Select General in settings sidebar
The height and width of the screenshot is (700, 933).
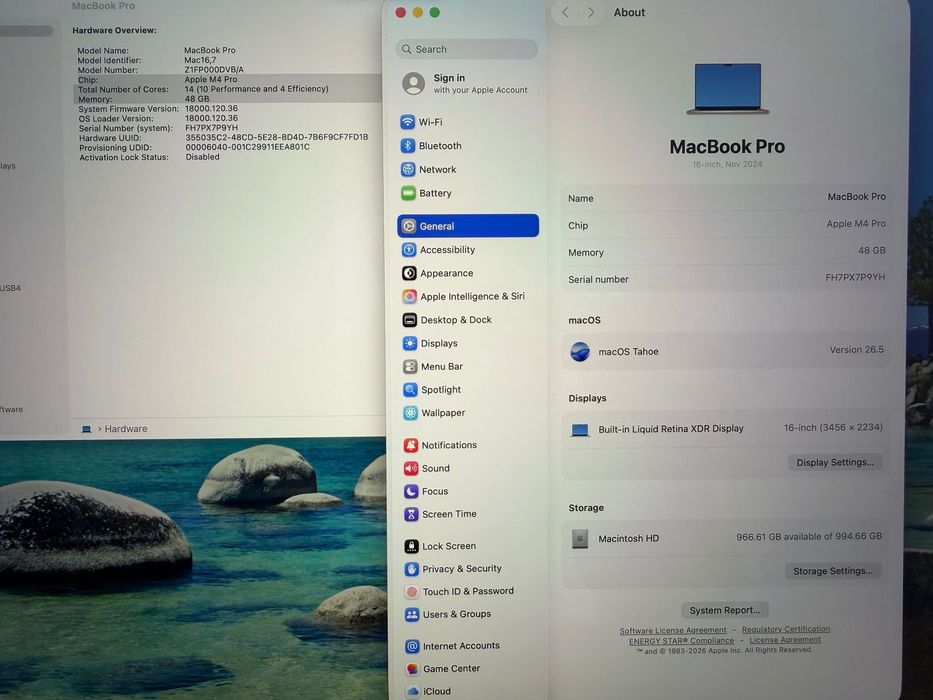click(x=468, y=226)
